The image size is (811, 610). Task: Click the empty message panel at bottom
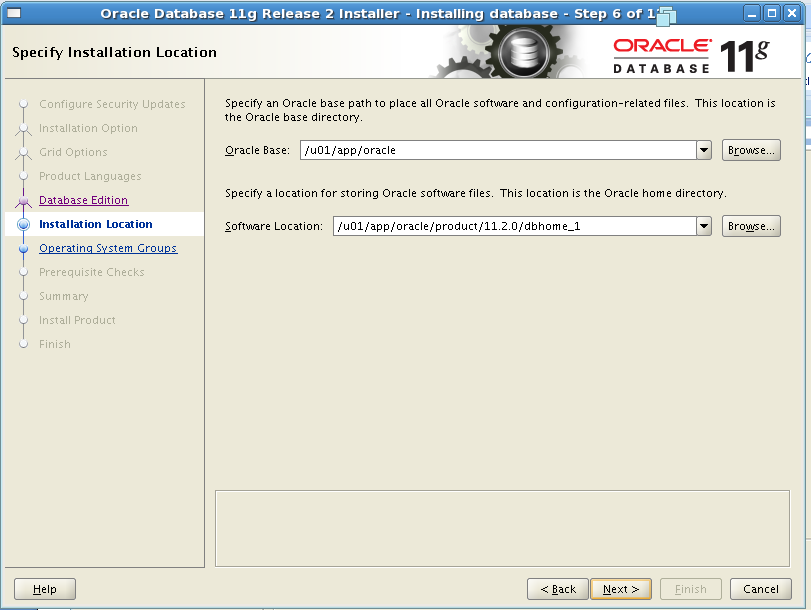point(502,528)
